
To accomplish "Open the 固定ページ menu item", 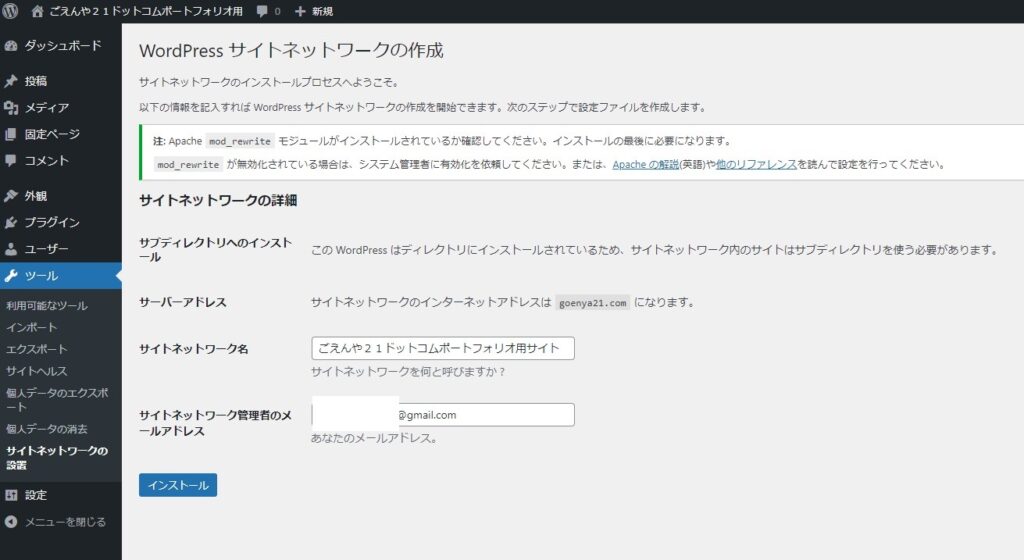I will 61,134.
